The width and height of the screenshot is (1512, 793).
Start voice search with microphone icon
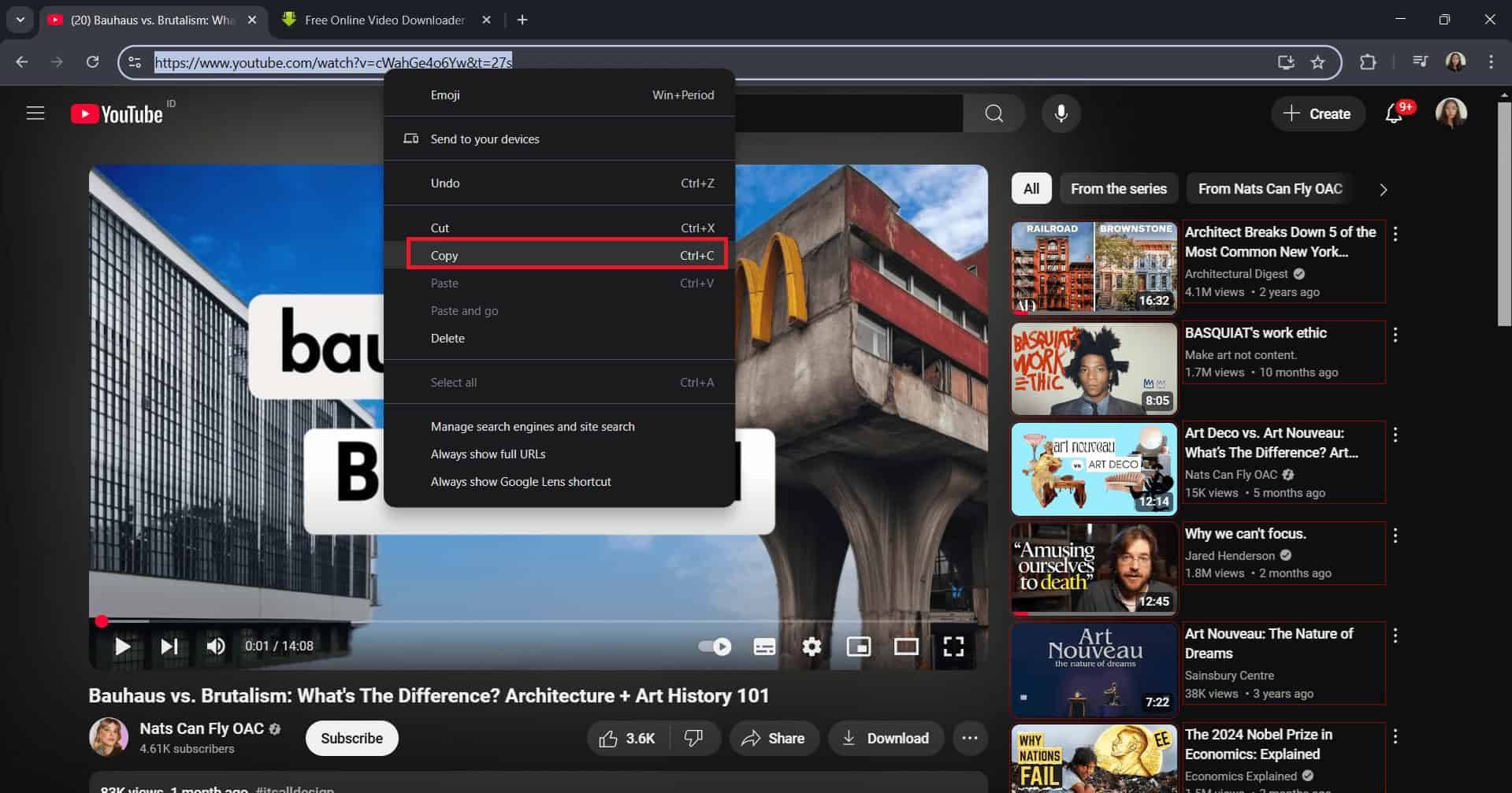coord(1061,113)
